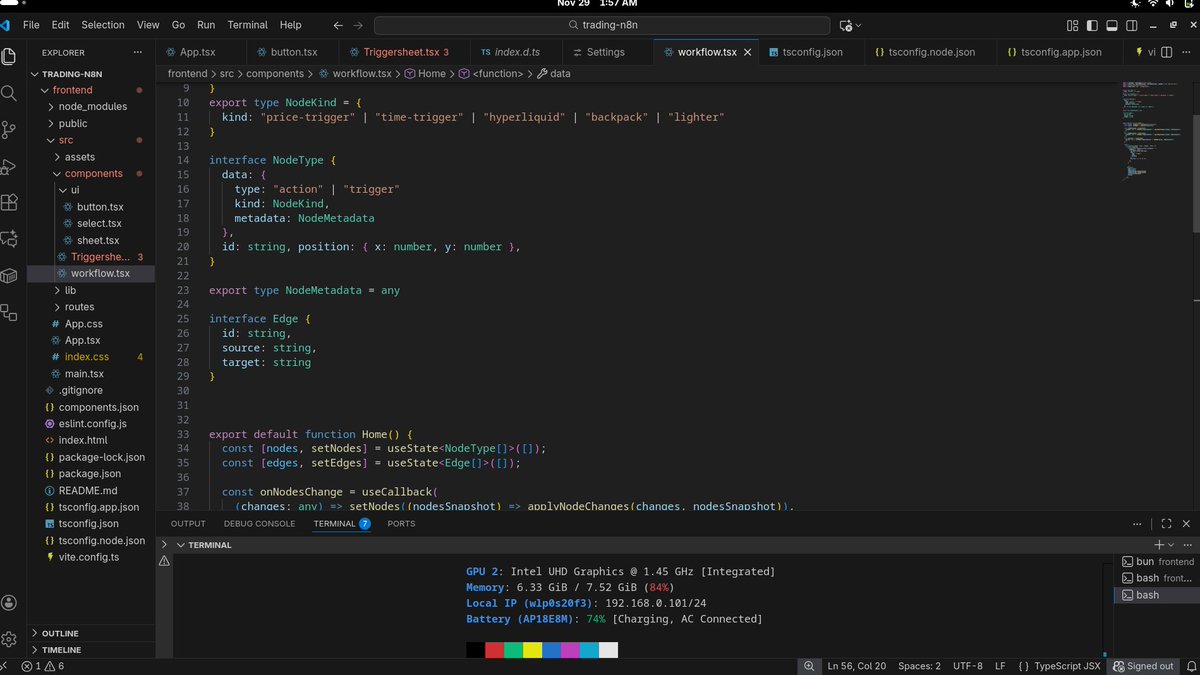Click the trading-n8n command center search box
Image resolution: width=1200 pixels, height=675 pixels.
click(602, 25)
